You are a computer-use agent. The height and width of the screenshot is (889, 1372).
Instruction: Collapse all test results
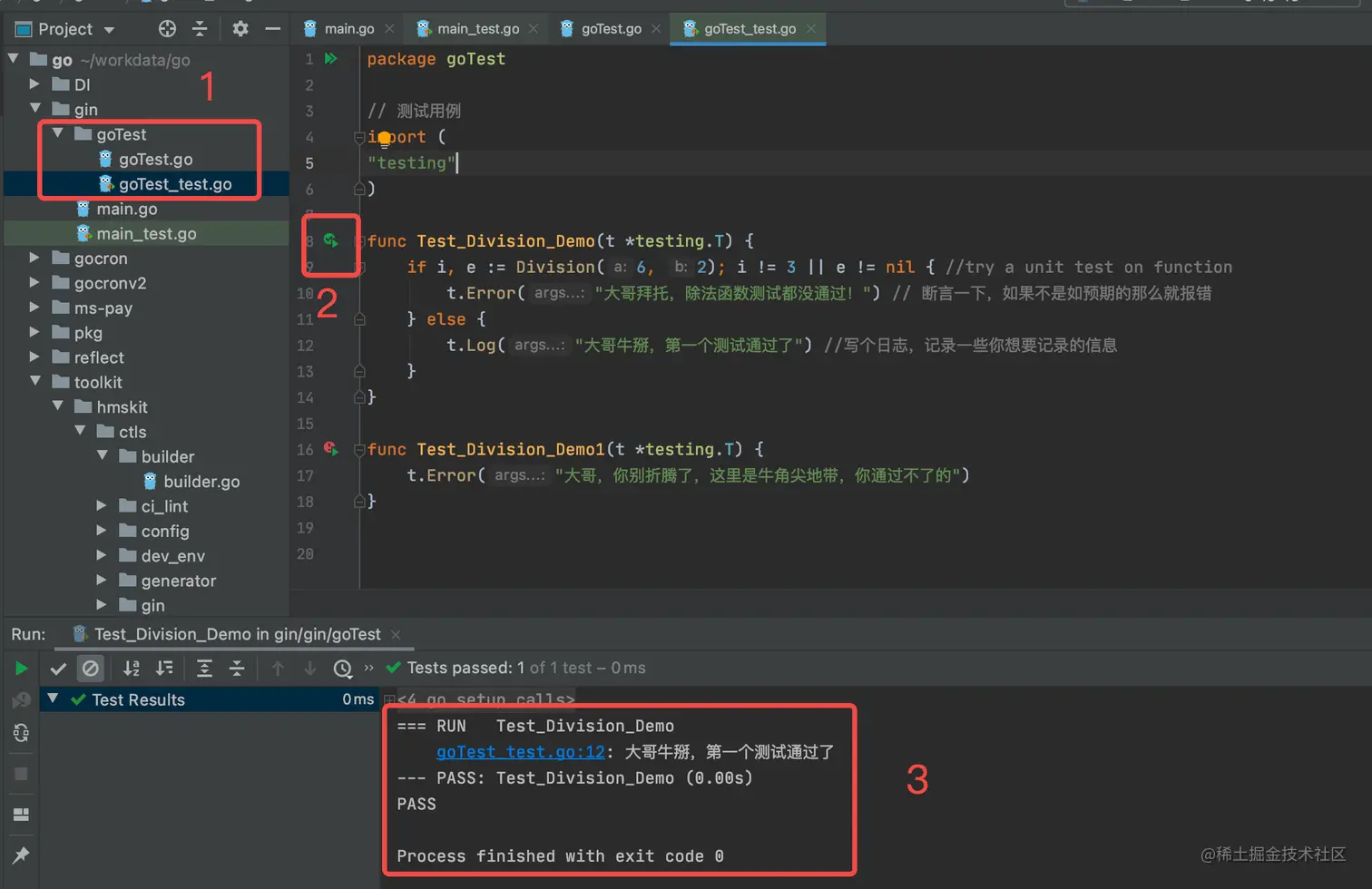coord(237,669)
